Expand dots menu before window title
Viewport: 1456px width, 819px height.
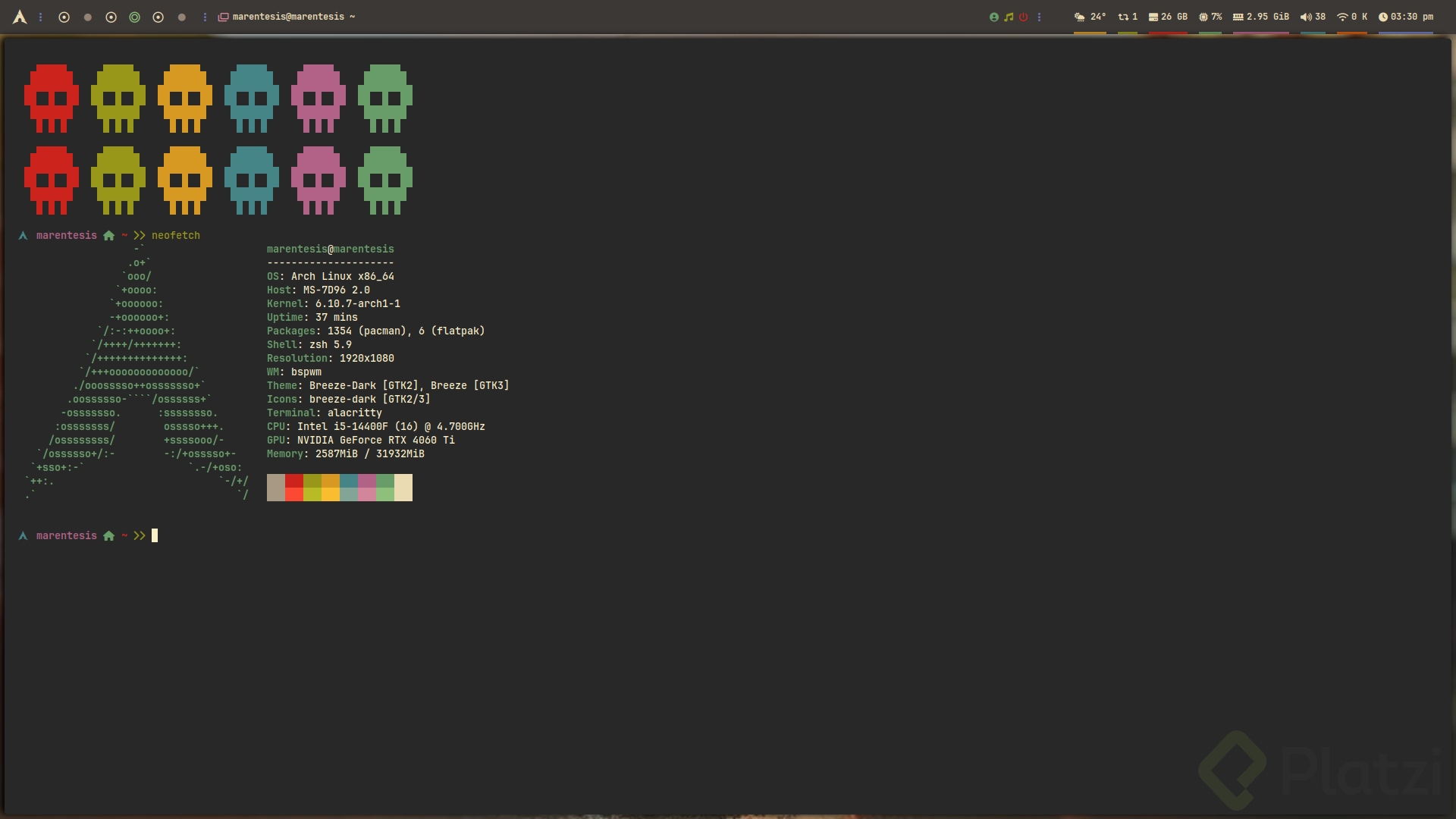tap(205, 17)
